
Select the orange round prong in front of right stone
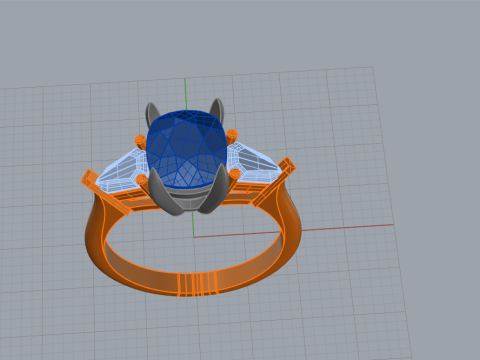233,177
